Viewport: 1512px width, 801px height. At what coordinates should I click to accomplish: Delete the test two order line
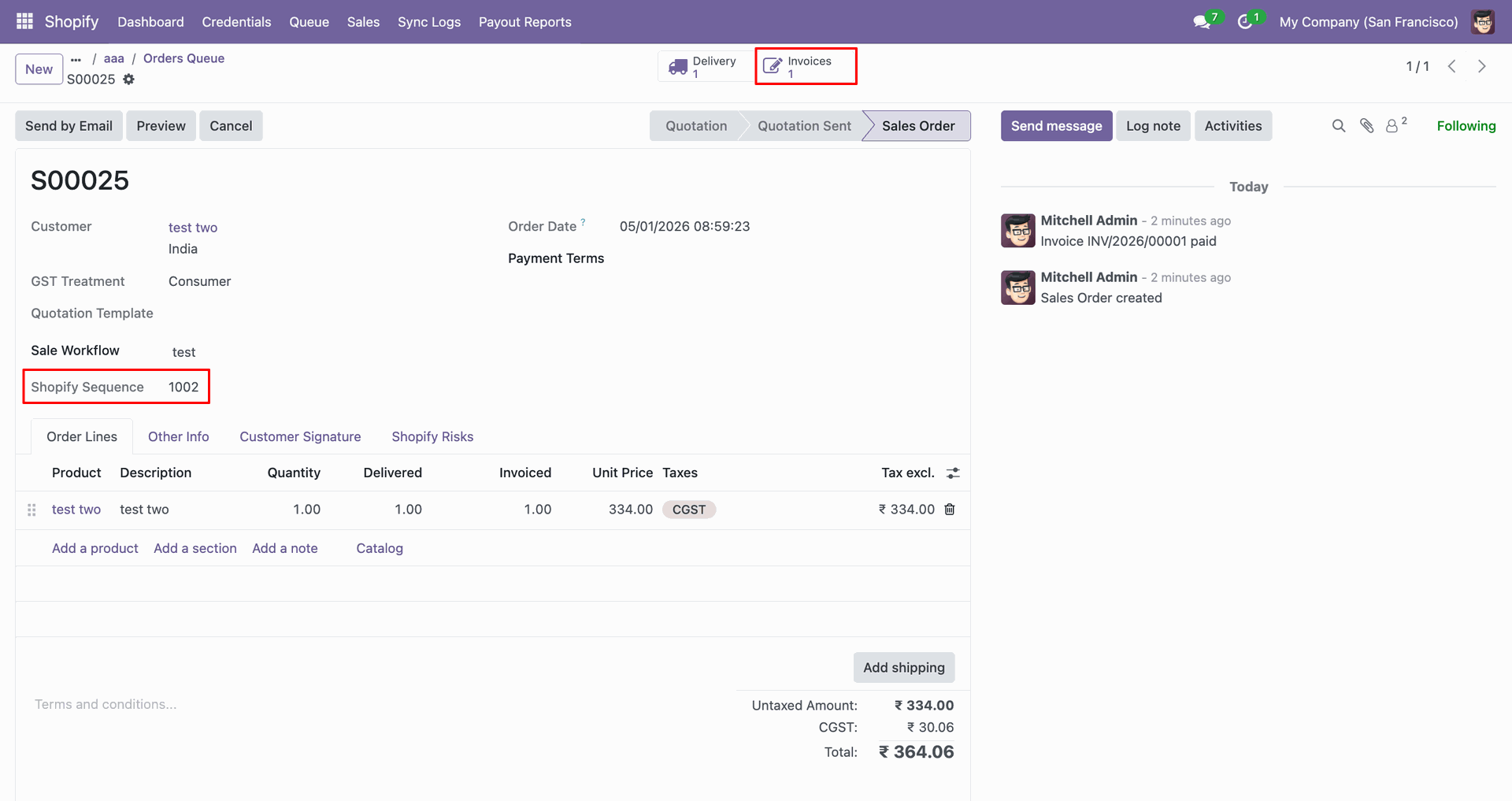[950, 510]
